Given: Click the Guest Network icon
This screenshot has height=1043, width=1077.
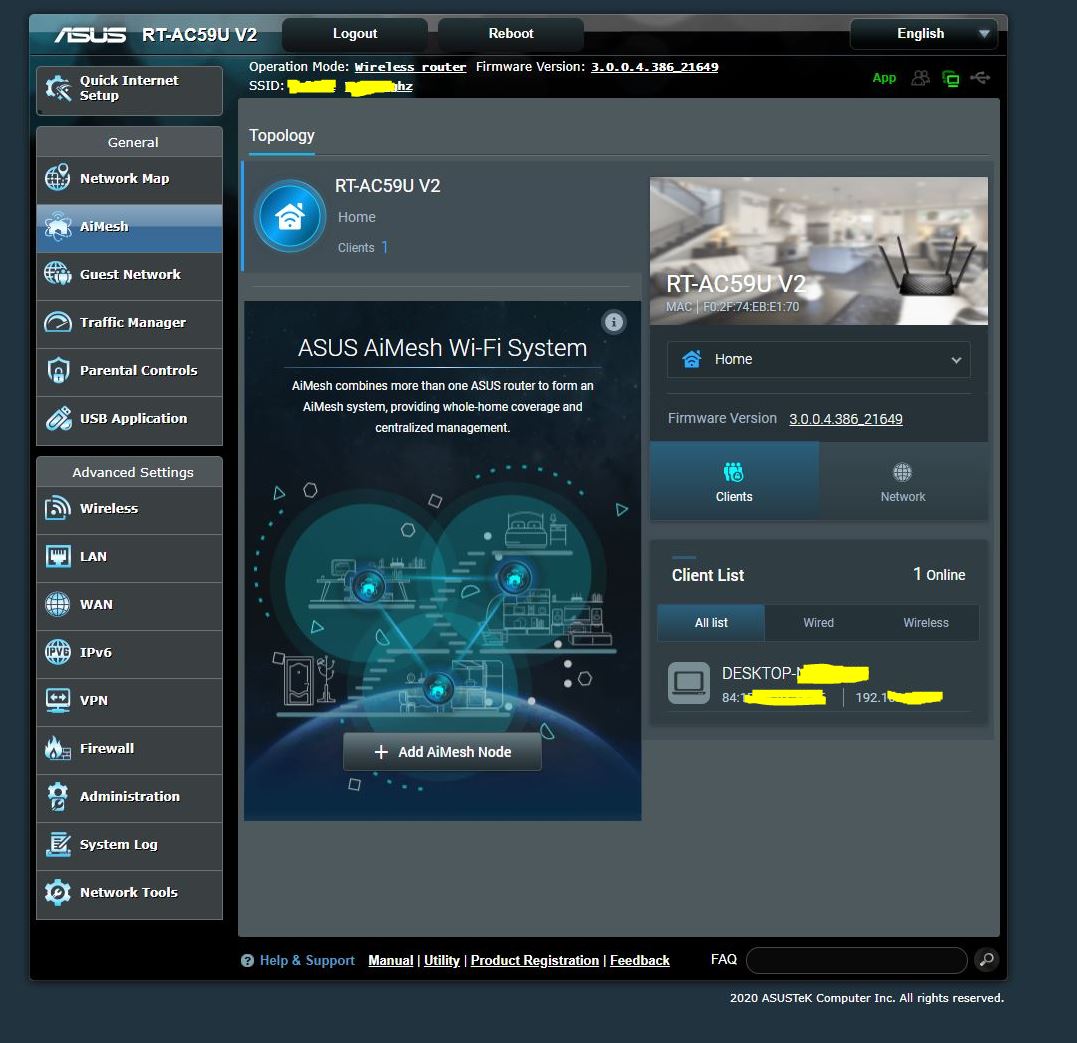Looking at the screenshot, I should point(58,274).
